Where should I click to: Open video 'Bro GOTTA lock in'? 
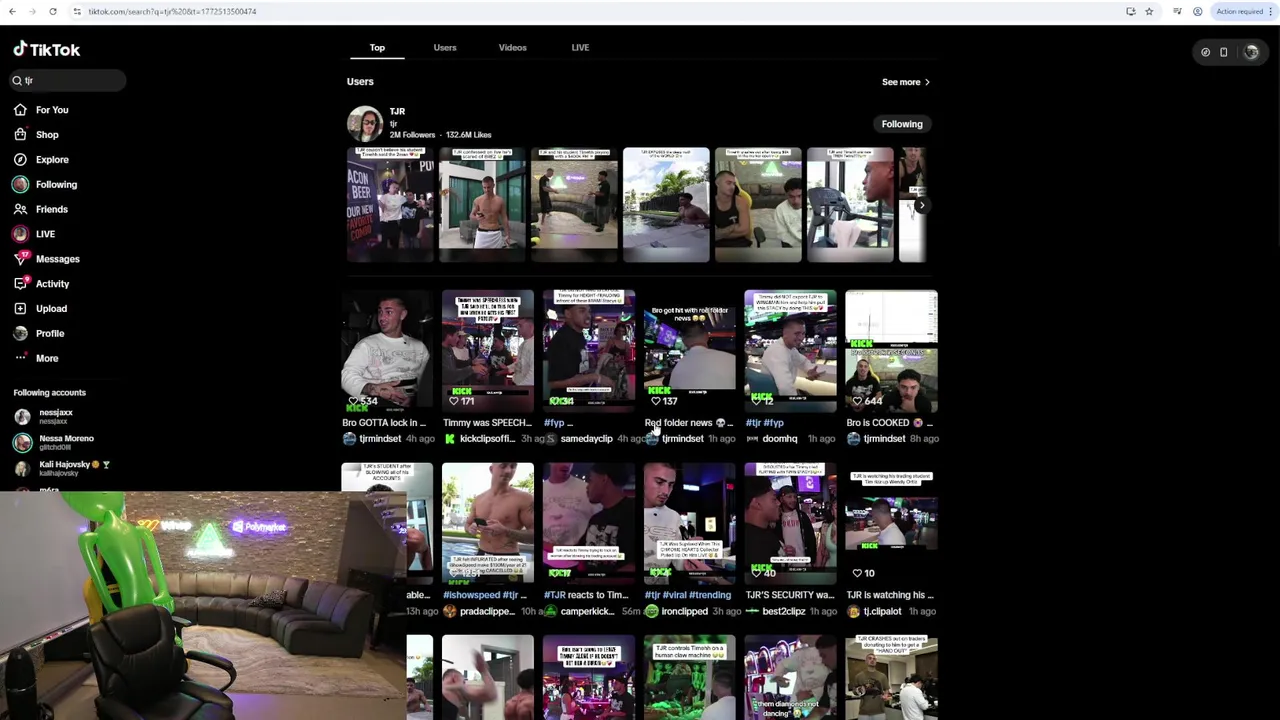[387, 351]
